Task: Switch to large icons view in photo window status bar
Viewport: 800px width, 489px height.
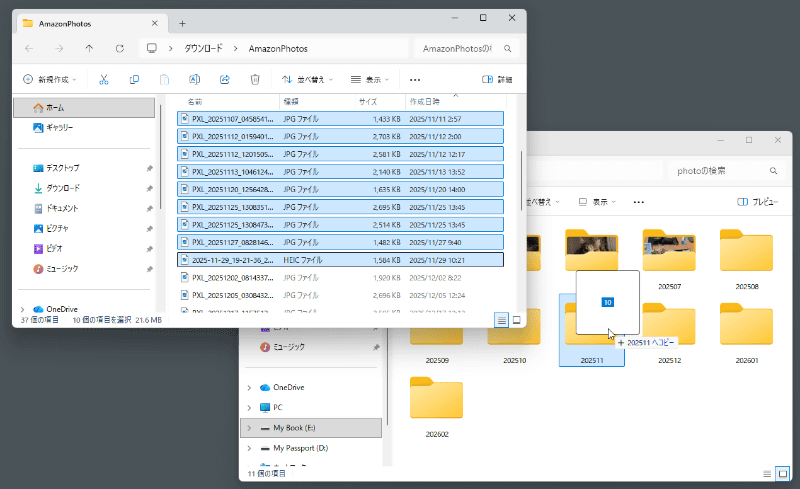Action: pyautogui.click(x=783, y=474)
